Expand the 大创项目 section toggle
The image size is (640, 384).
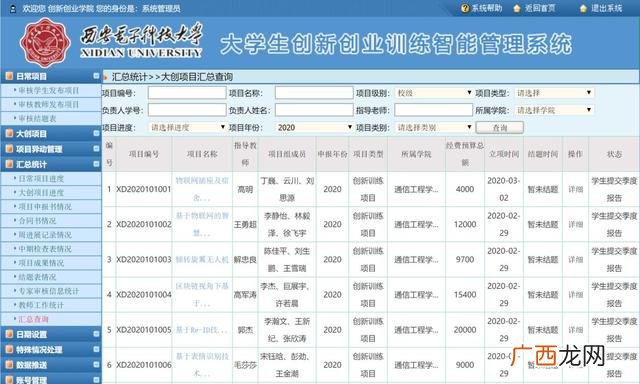coord(96,133)
